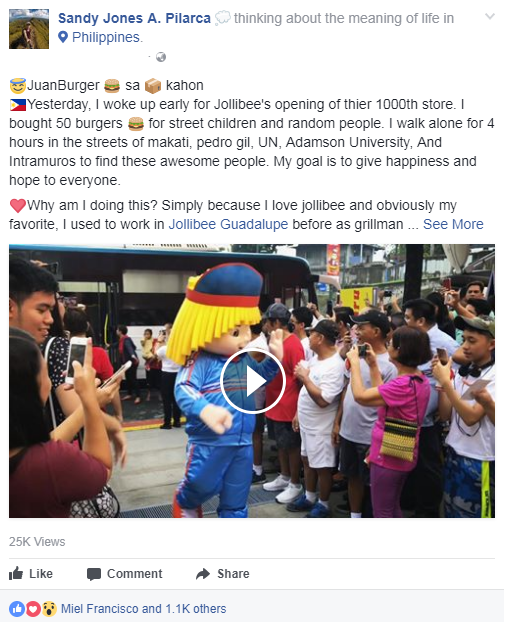Play the Jollibee mascot video
The image size is (505, 622).
253,381
